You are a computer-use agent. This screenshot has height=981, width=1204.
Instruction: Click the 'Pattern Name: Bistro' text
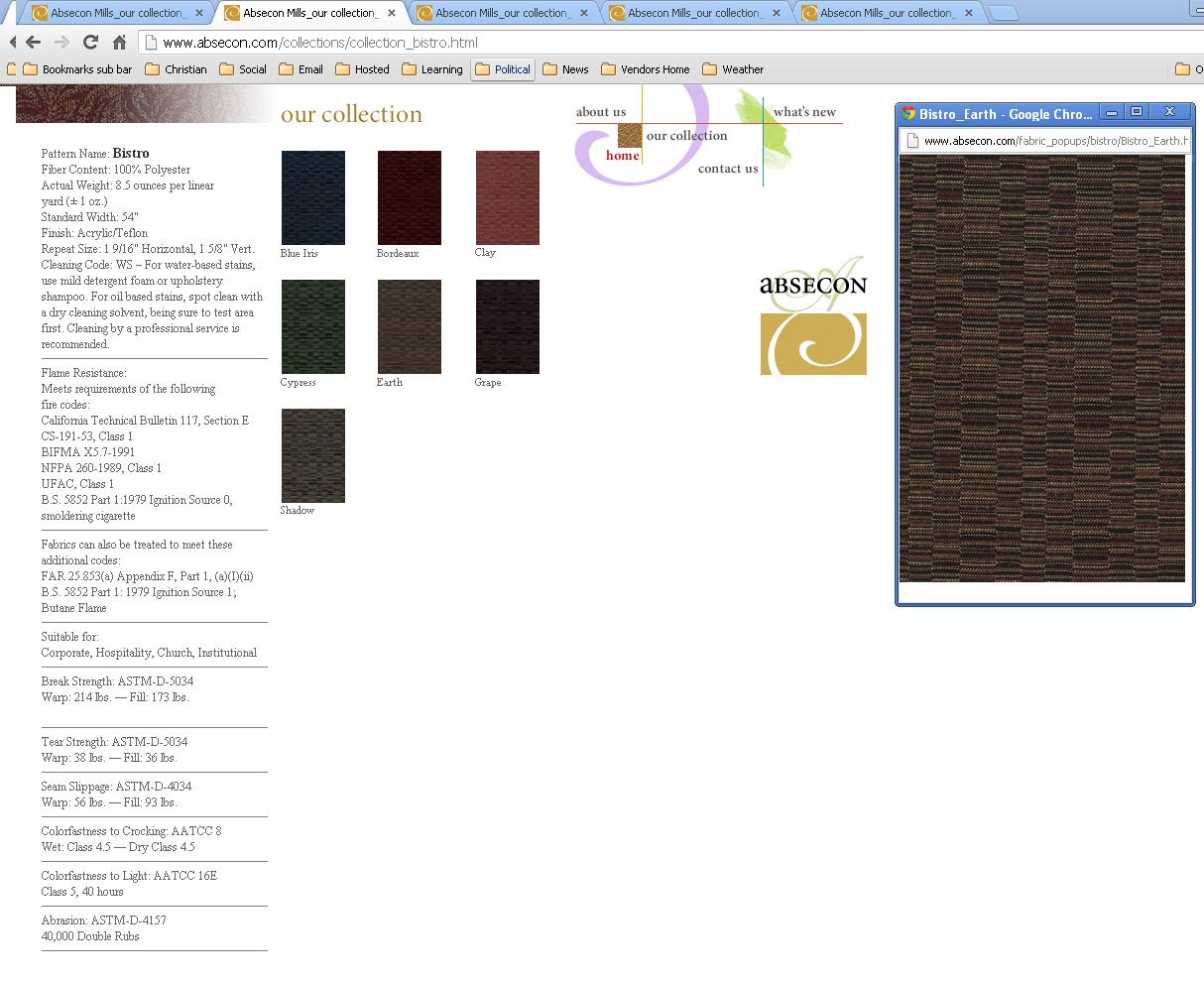95,154
